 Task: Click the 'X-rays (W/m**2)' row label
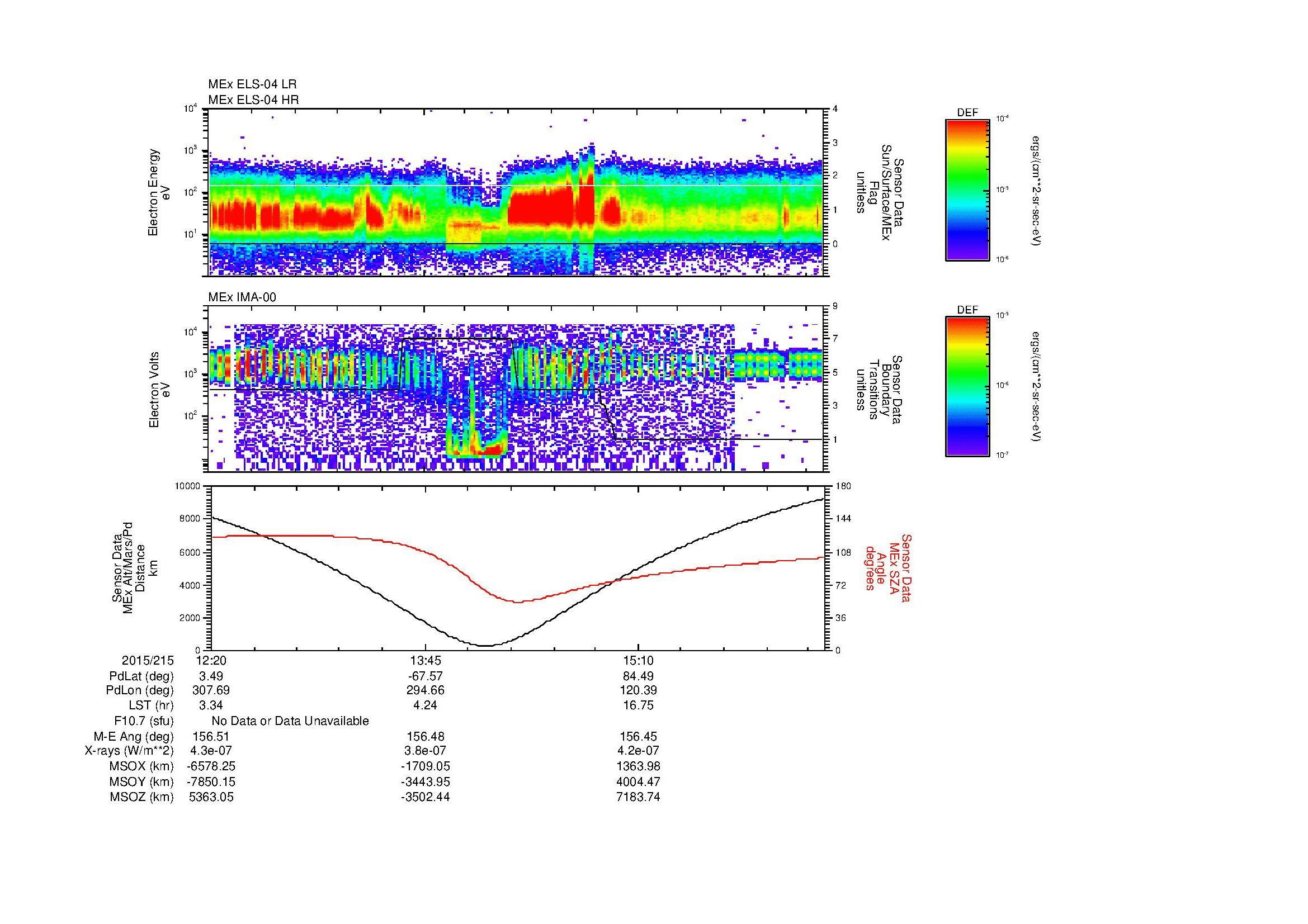tap(129, 751)
